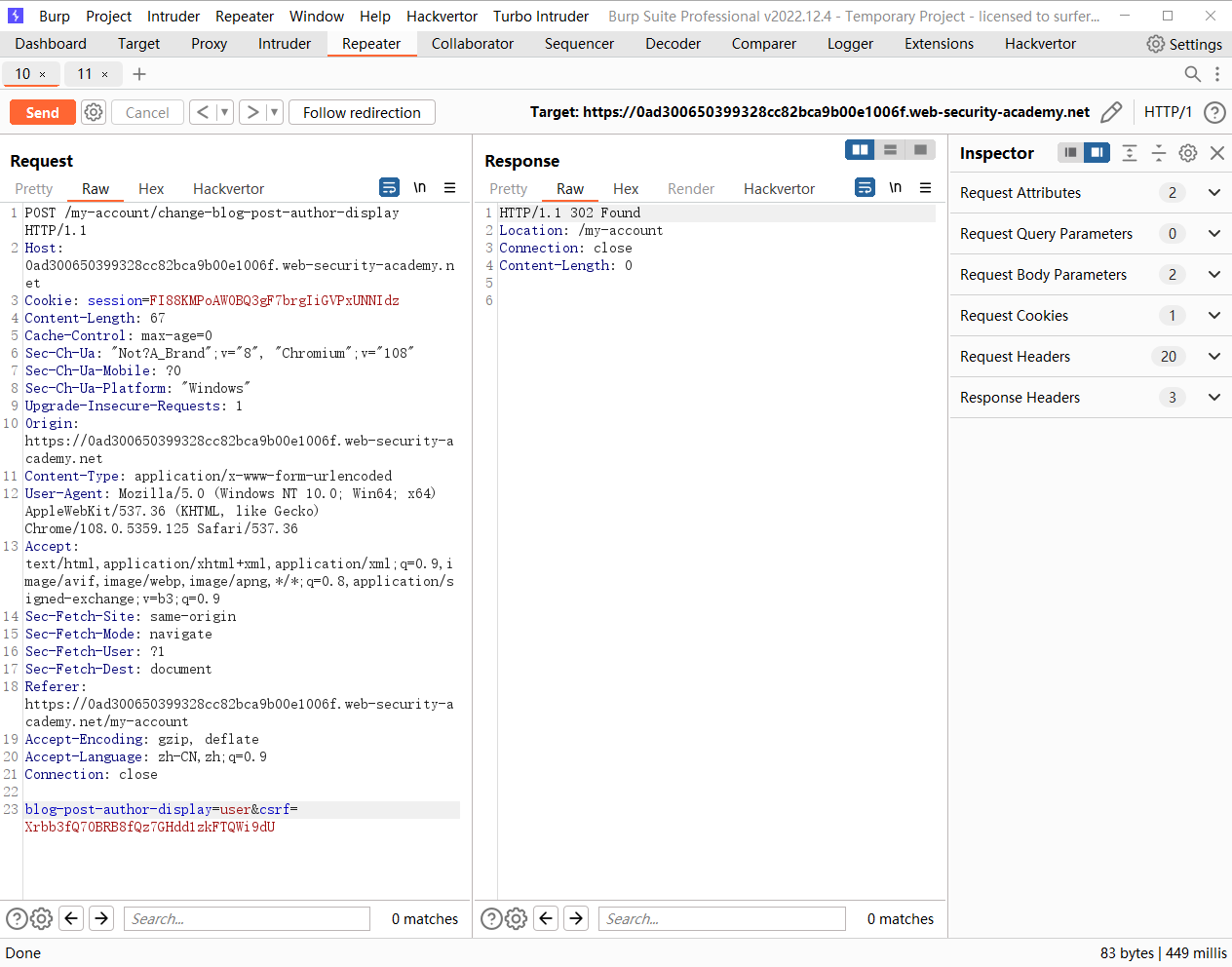Switch to the Decoder tab
Image resolution: width=1232 pixels, height=967 pixels.
(x=673, y=44)
